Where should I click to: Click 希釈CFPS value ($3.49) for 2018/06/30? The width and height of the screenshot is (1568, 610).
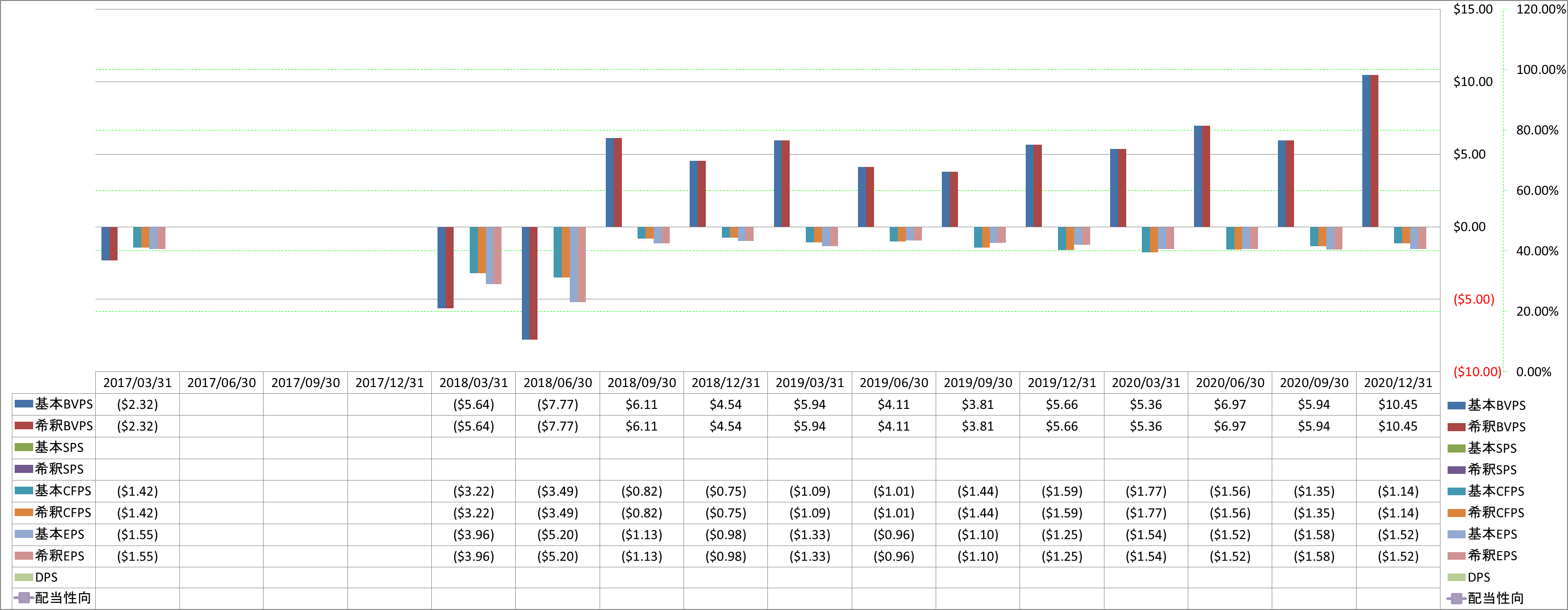click(x=557, y=513)
